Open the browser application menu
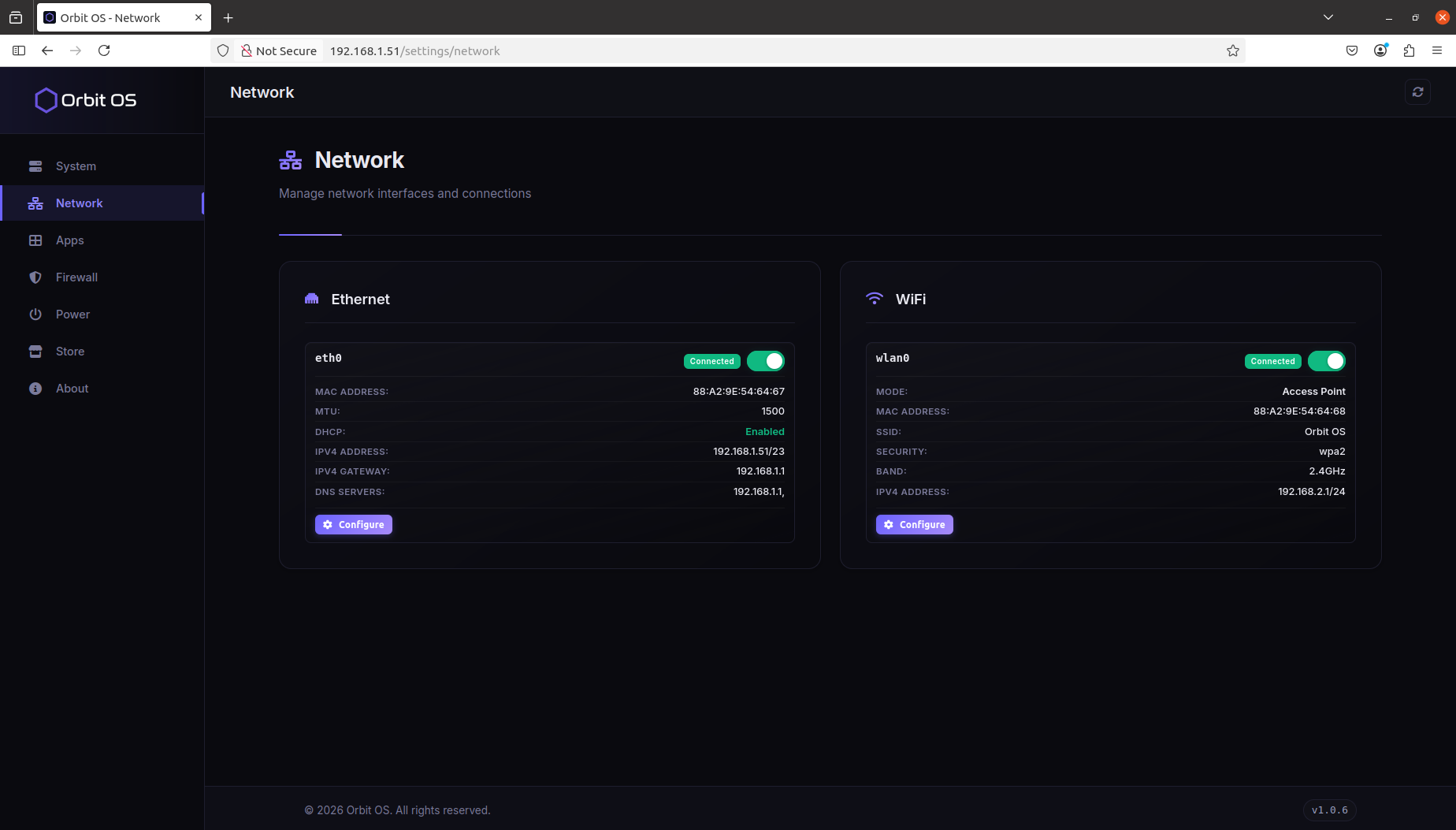Image resolution: width=1456 pixels, height=830 pixels. point(1438,50)
